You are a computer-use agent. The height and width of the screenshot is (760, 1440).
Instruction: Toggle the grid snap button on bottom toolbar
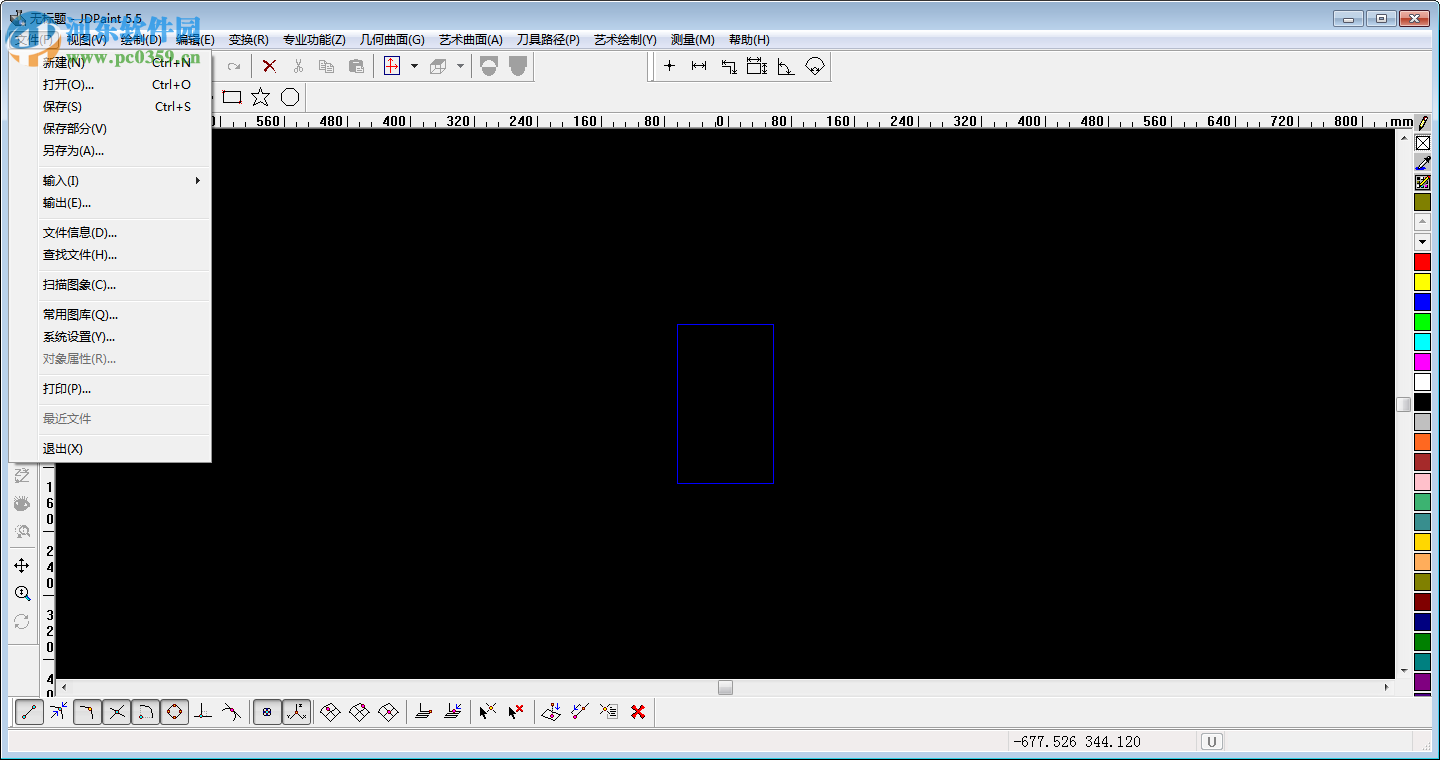tap(267, 712)
